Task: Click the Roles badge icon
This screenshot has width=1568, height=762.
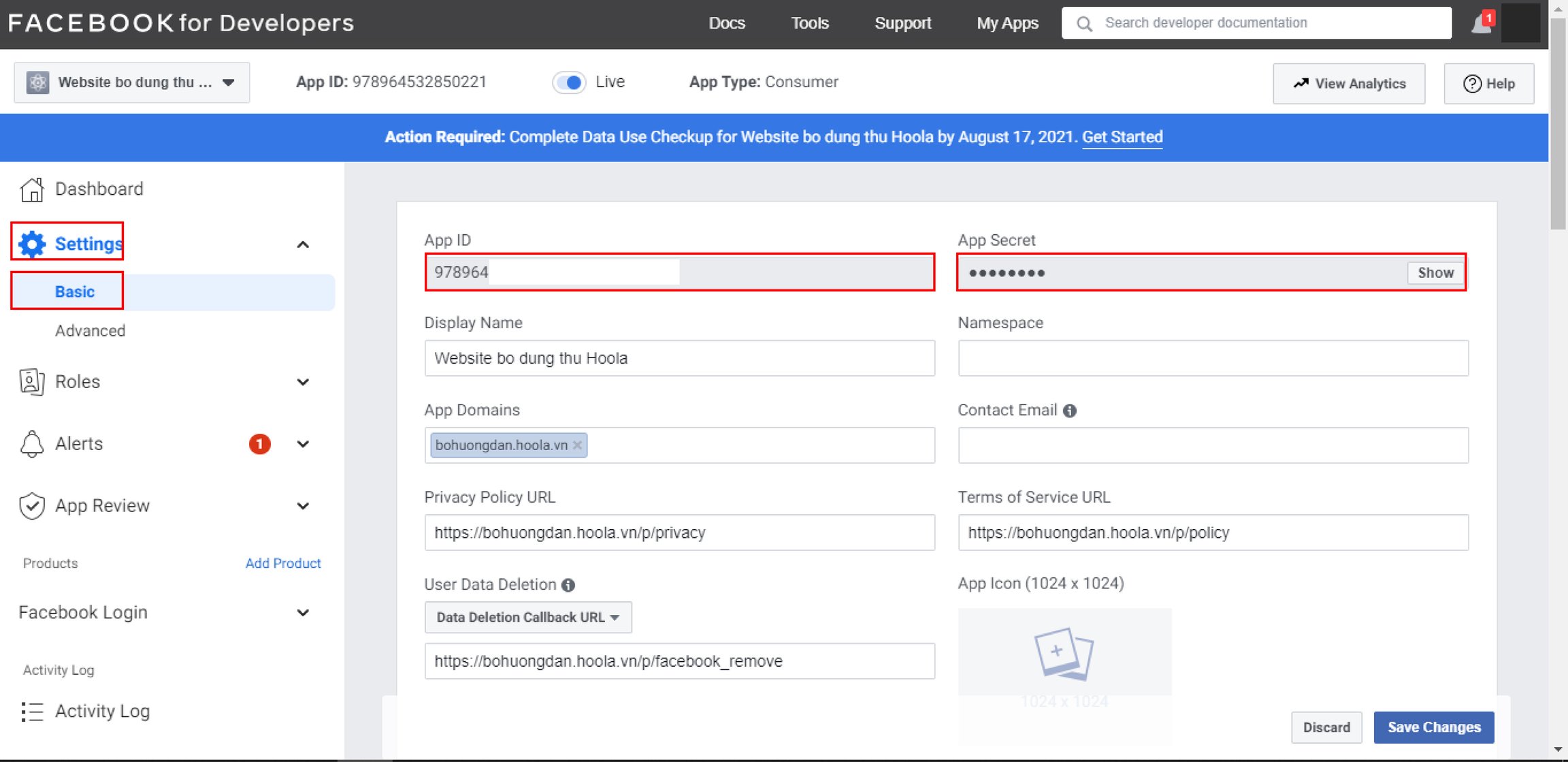Action: point(32,381)
